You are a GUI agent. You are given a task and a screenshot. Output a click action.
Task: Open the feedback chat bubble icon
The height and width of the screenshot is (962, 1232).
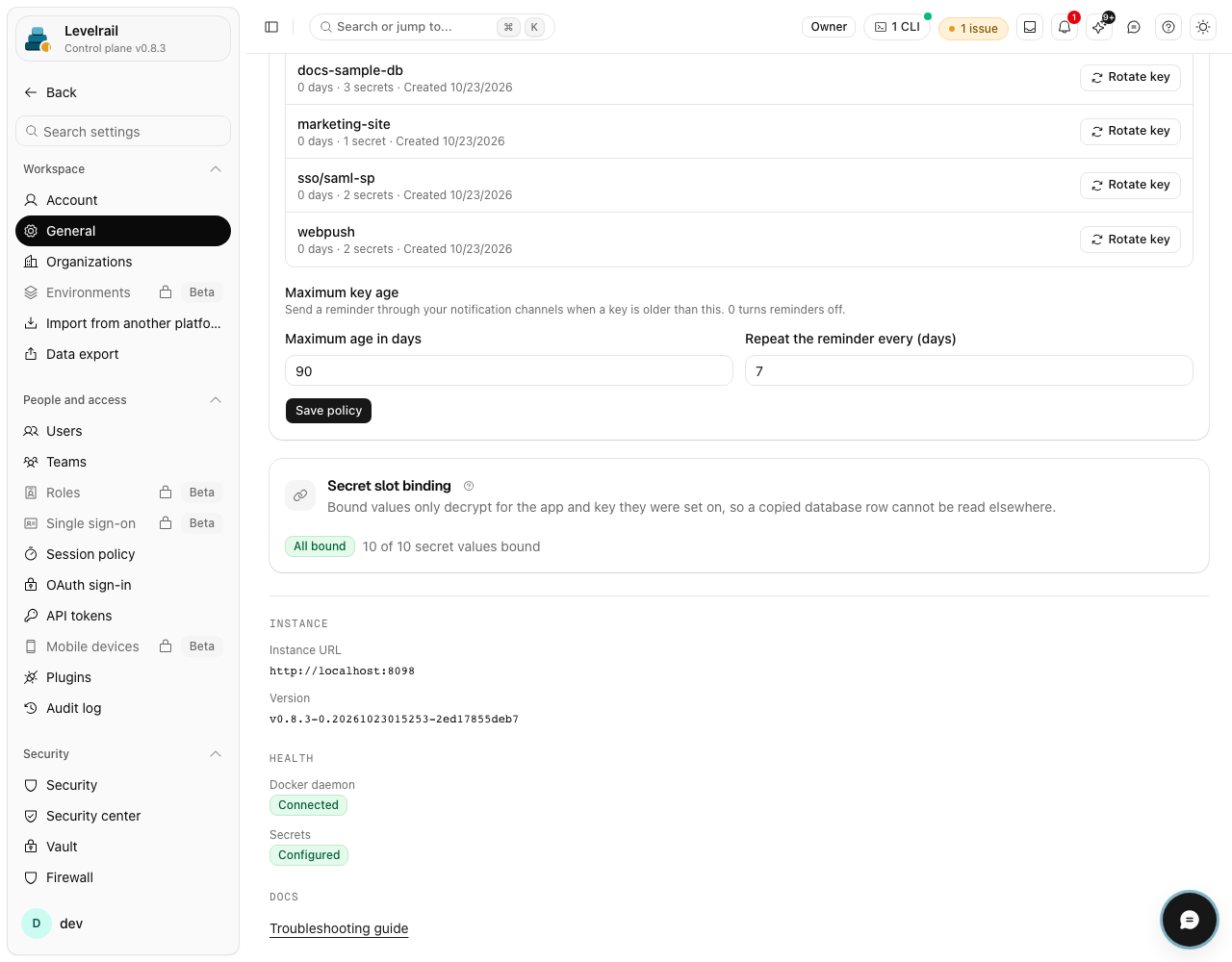tap(1134, 27)
